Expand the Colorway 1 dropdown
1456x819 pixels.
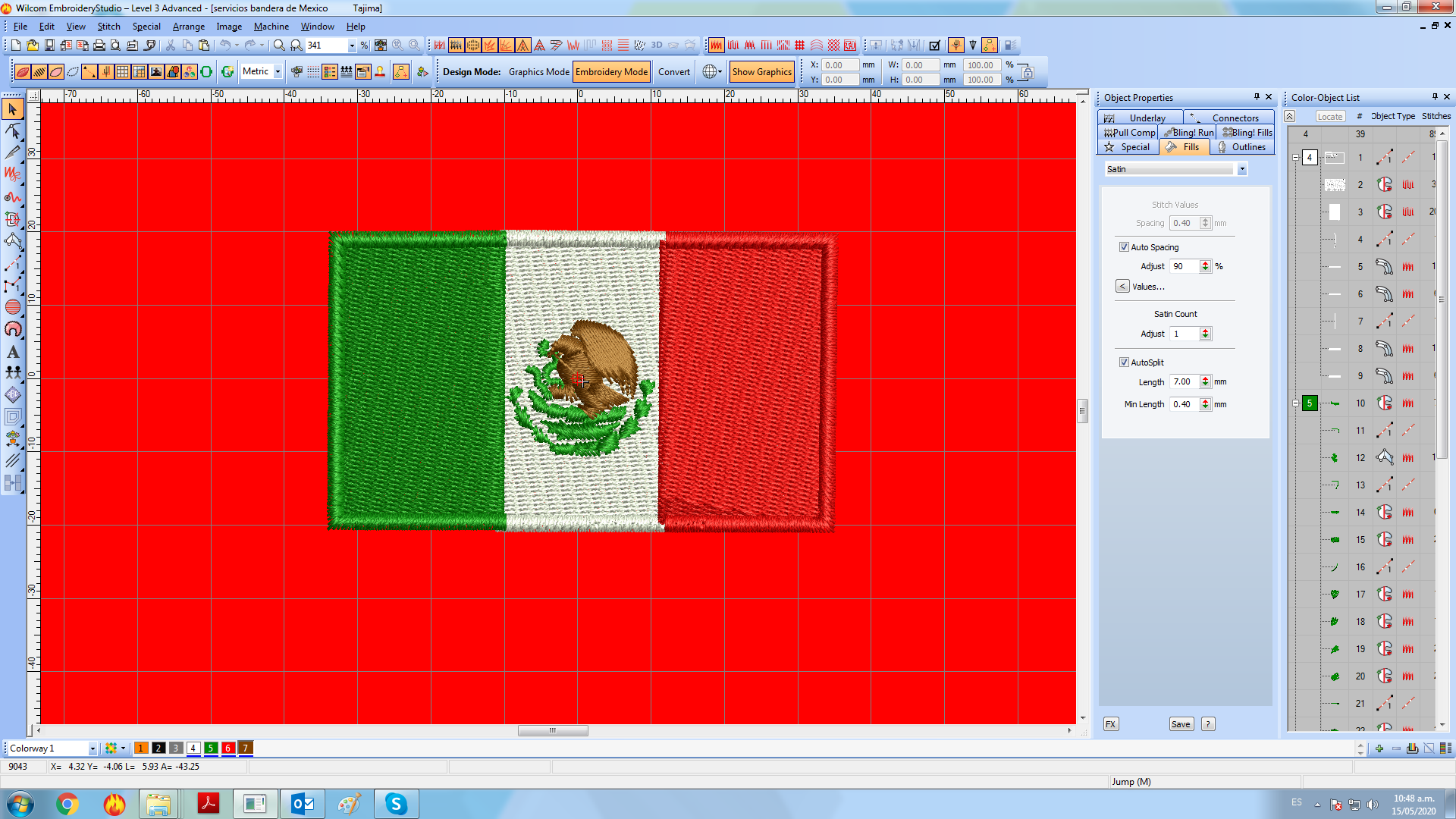[x=93, y=748]
